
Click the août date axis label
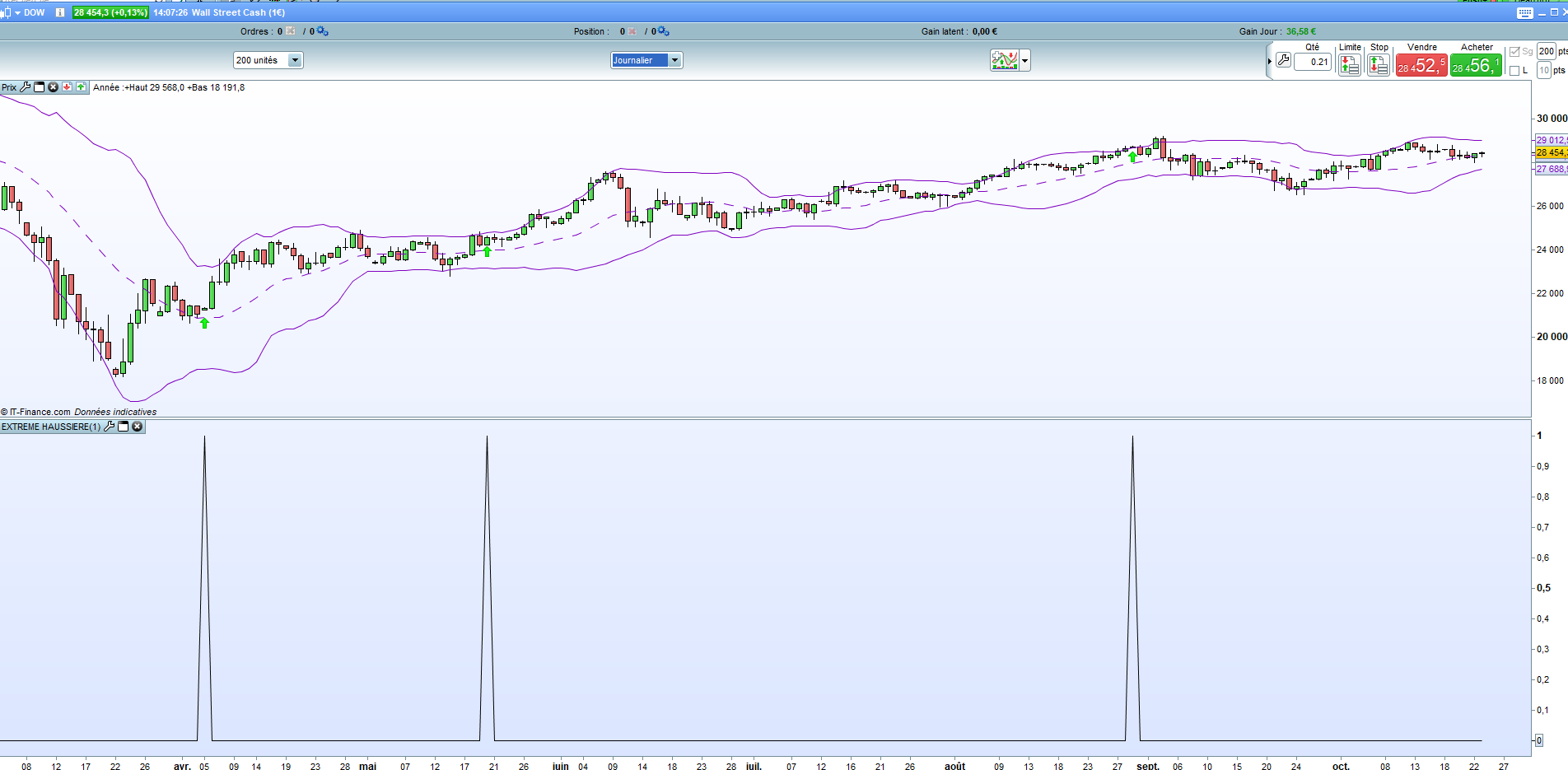tap(954, 766)
